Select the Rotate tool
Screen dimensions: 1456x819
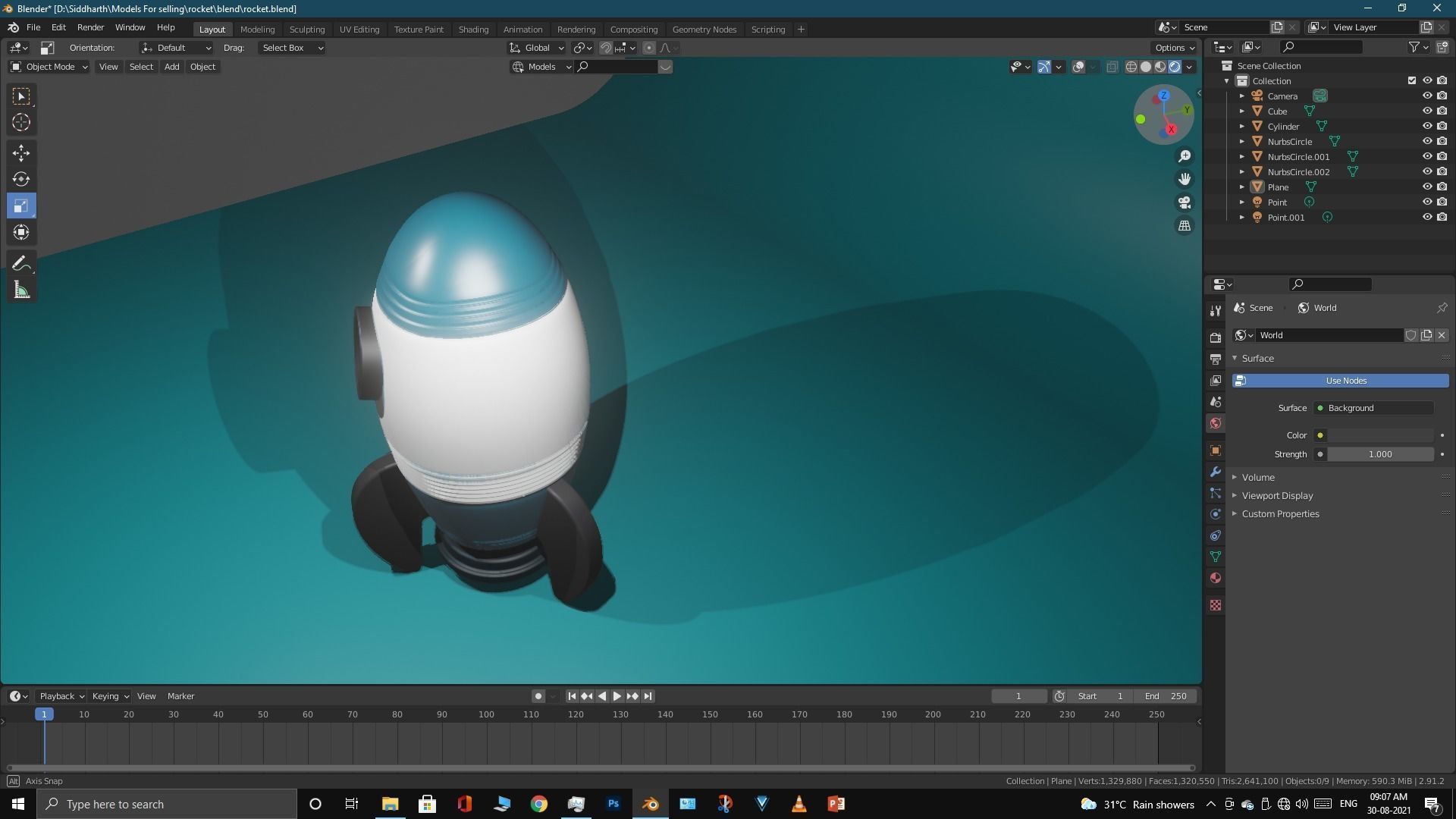(21, 180)
